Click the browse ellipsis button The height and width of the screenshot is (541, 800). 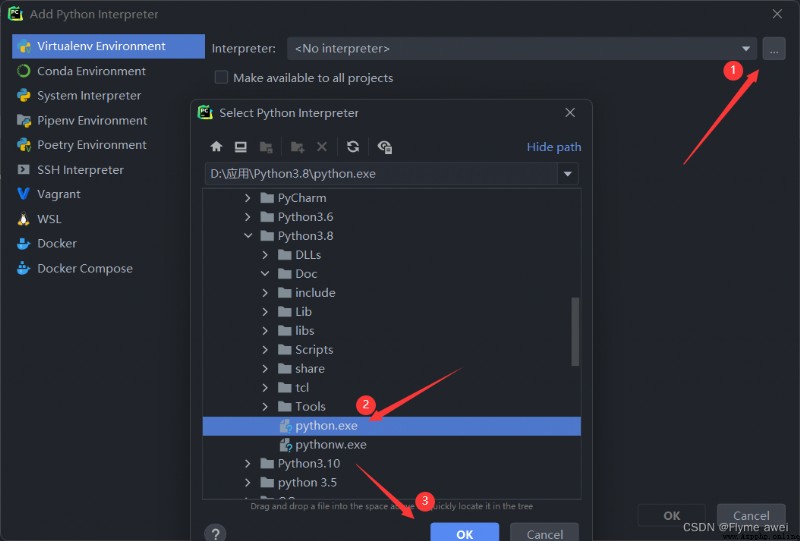coord(774,49)
